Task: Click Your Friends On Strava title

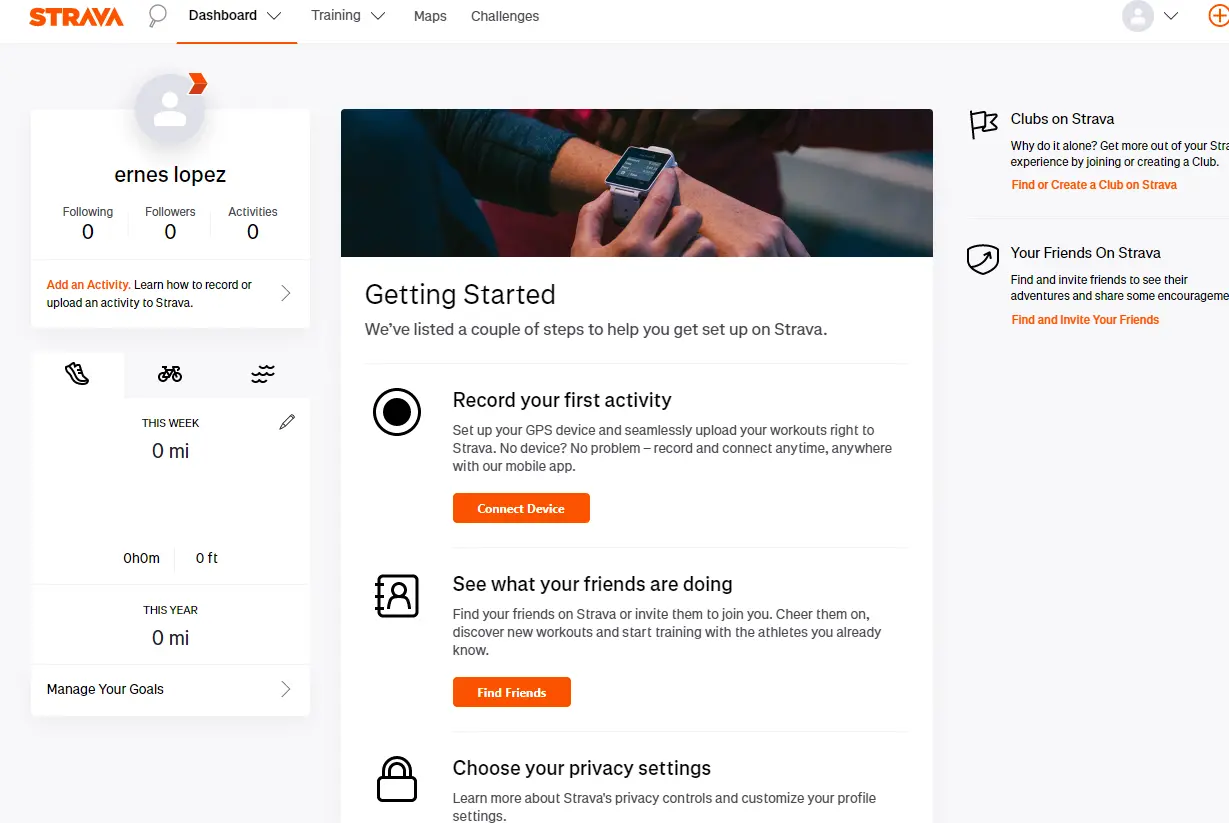Action: (1086, 253)
